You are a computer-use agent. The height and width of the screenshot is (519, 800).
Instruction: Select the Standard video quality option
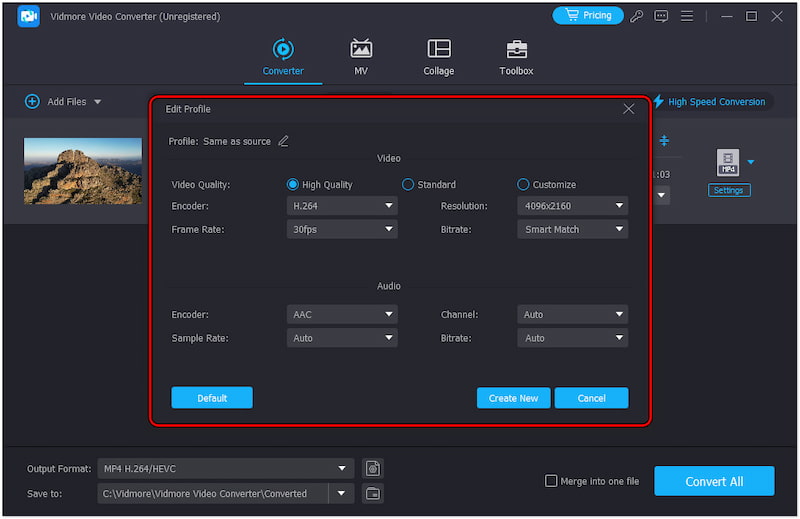tap(408, 184)
